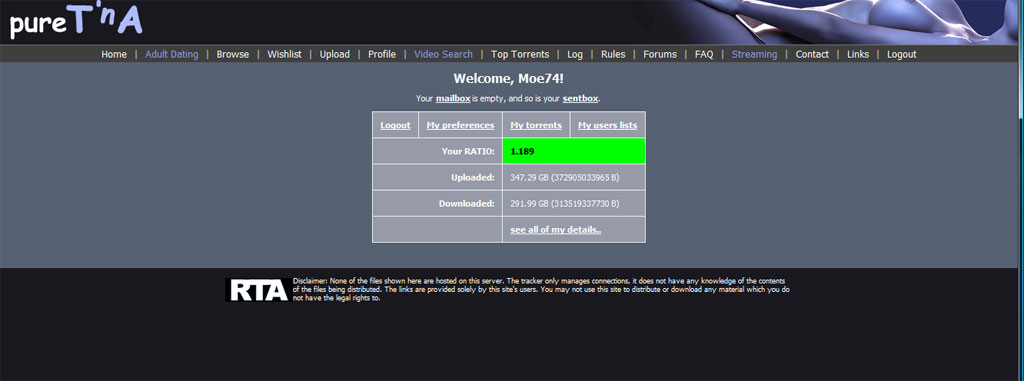The image size is (1024, 381).
Task: Open My torrents link
Action: coord(536,125)
